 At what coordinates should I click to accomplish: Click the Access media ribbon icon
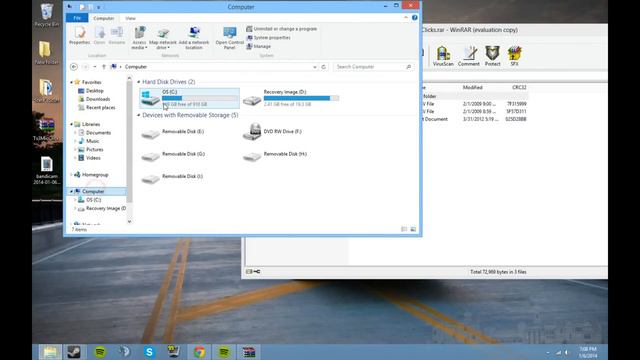tap(139, 38)
